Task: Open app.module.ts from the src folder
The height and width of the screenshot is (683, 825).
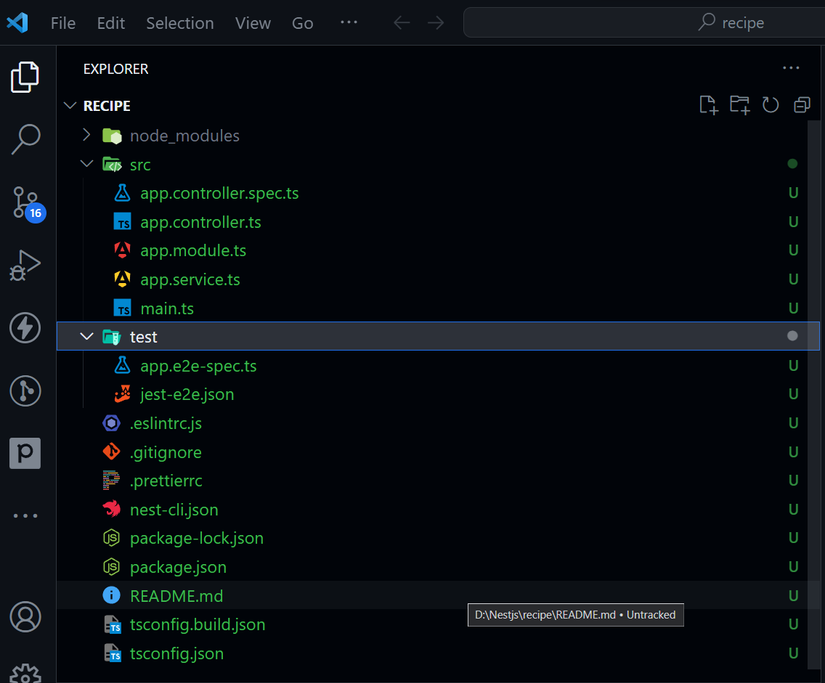Action: click(x=193, y=250)
